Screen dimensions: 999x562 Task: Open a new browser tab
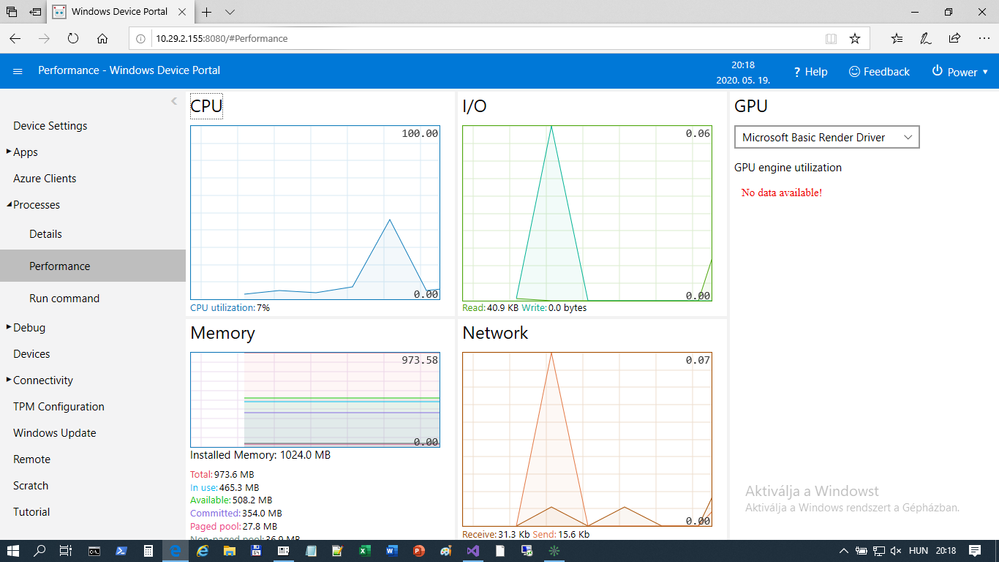pos(206,11)
